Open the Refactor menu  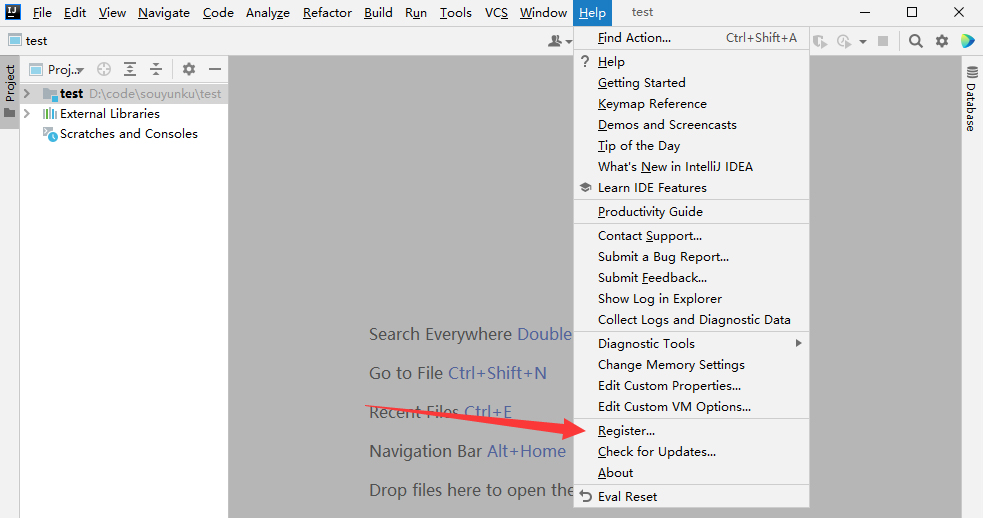click(x=327, y=13)
